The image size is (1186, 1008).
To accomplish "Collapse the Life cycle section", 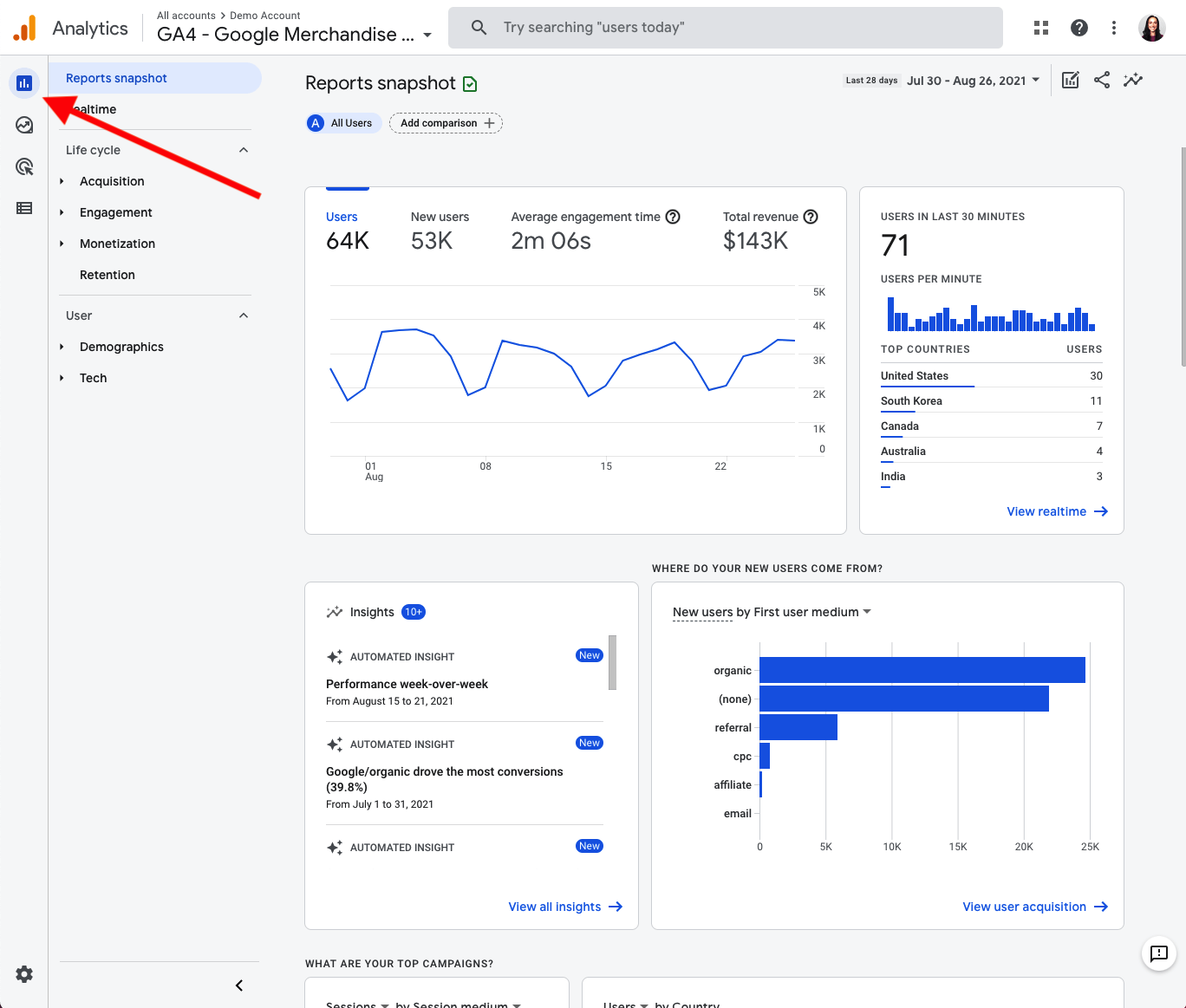I will [244, 150].
